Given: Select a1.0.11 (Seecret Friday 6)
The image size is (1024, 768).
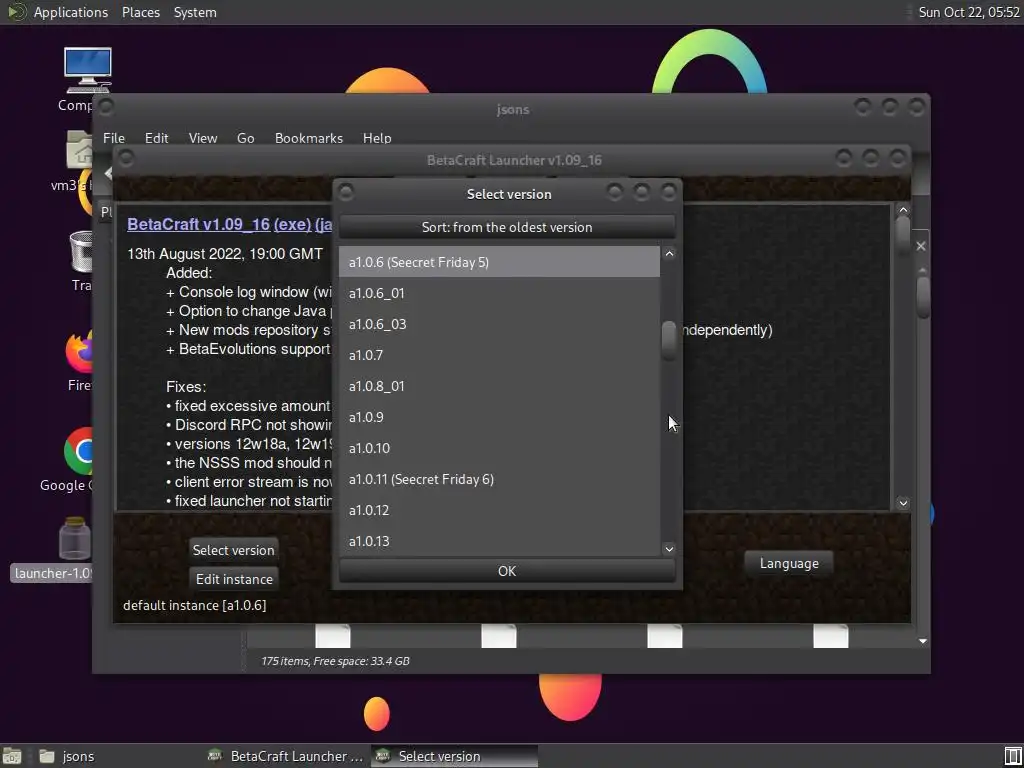Looking at the screenshot, I should click(x=499, y=479).
